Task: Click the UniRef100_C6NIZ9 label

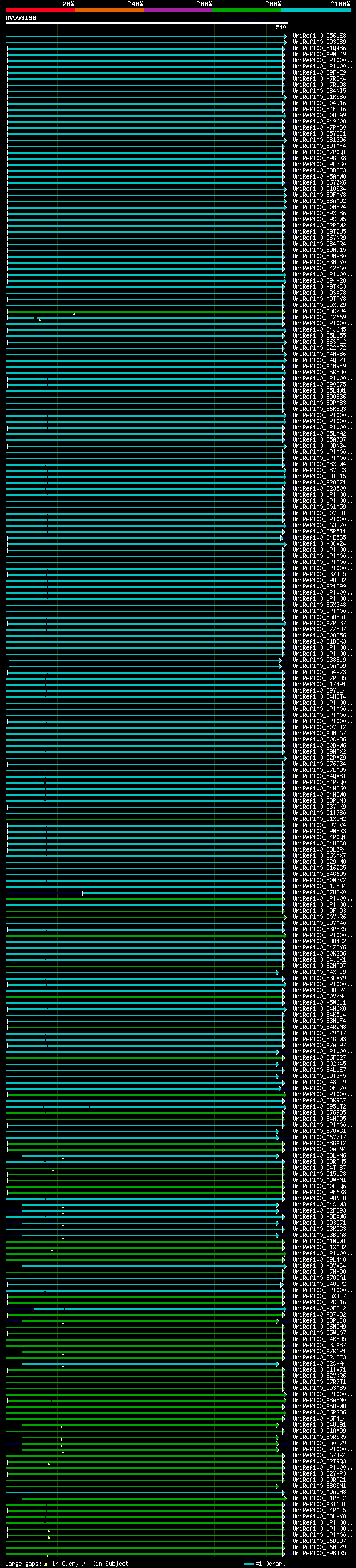Action: click(x=319, y=1547)
